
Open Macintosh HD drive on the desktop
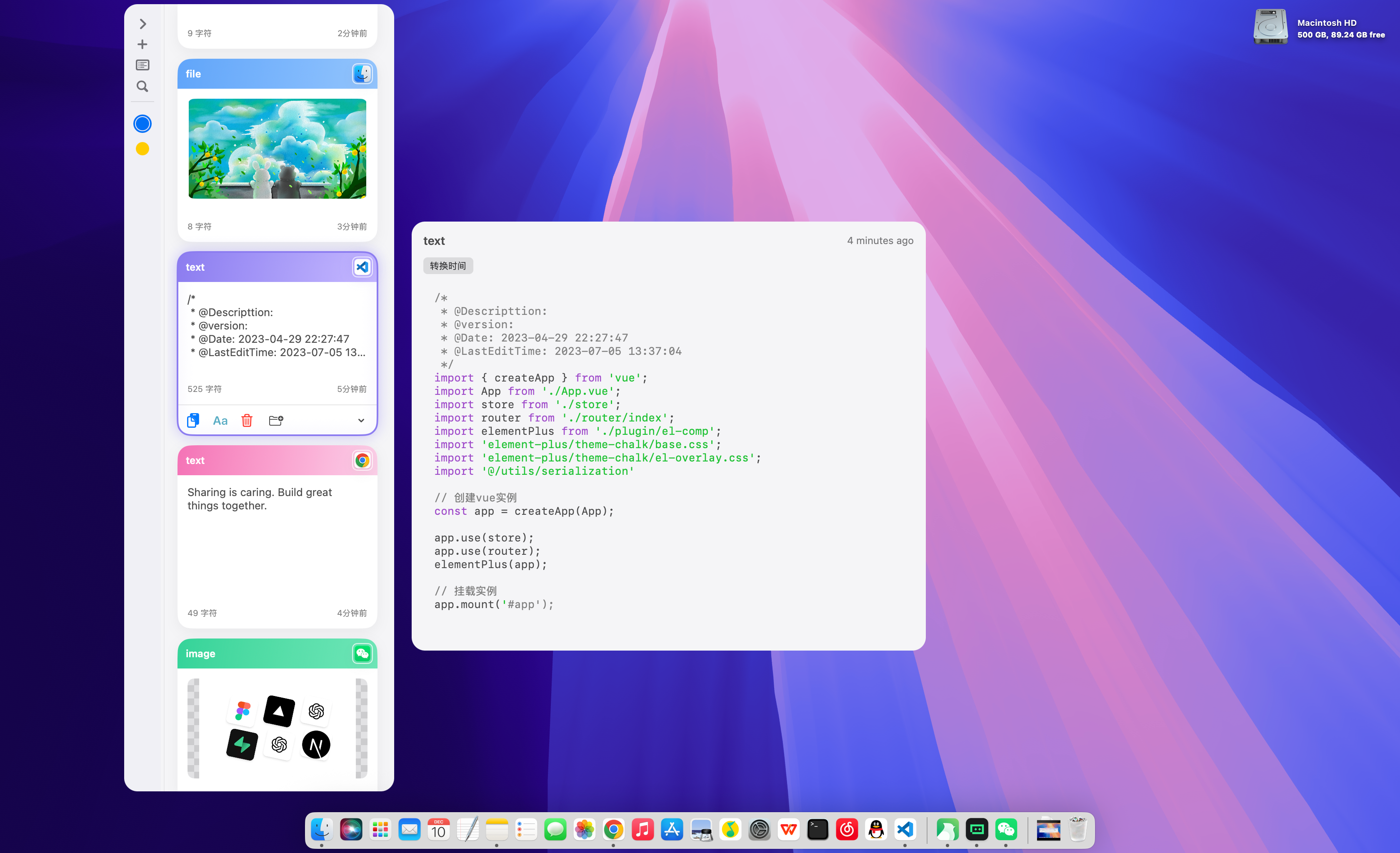[x=1270, y=27]
